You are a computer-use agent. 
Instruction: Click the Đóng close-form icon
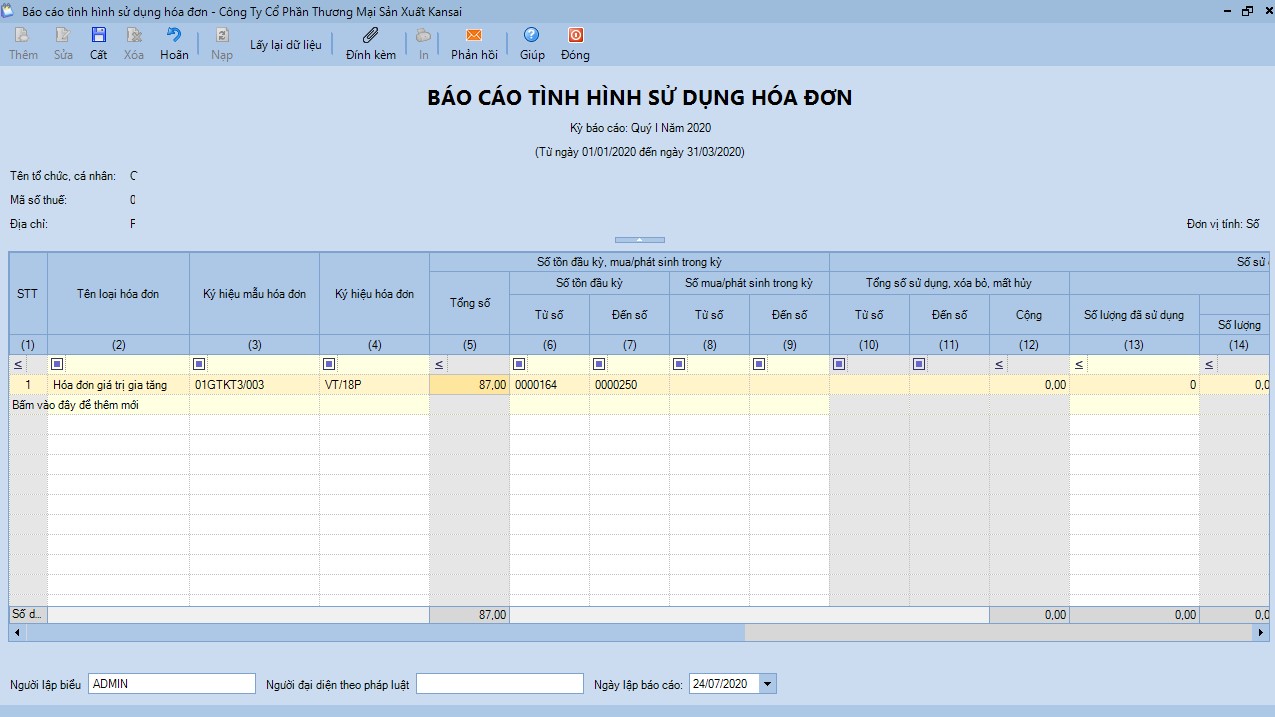575,36
